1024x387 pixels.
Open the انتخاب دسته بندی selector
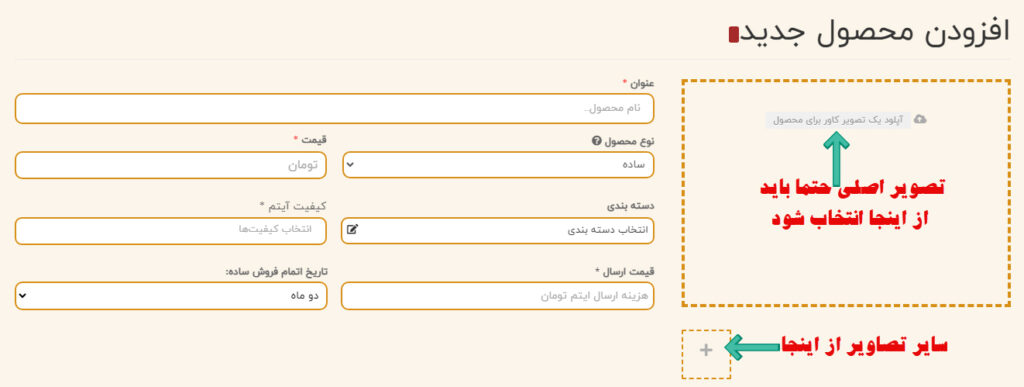(x=498, y=231)
